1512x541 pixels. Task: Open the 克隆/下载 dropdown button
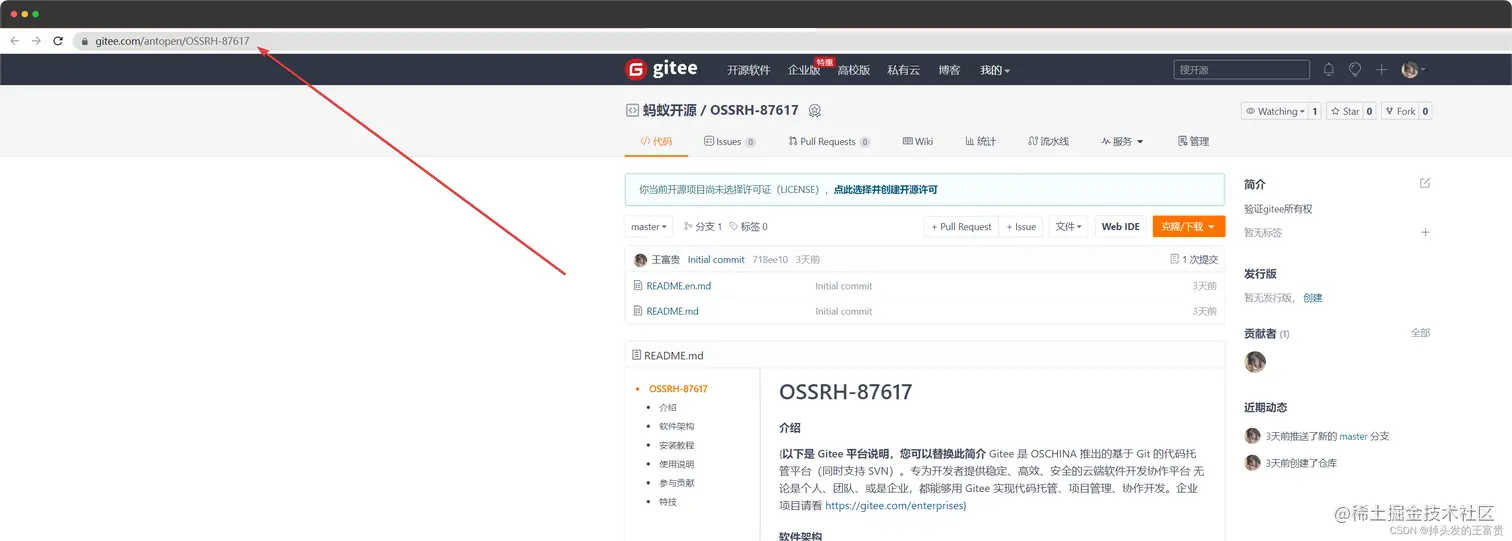(1188, 227)
